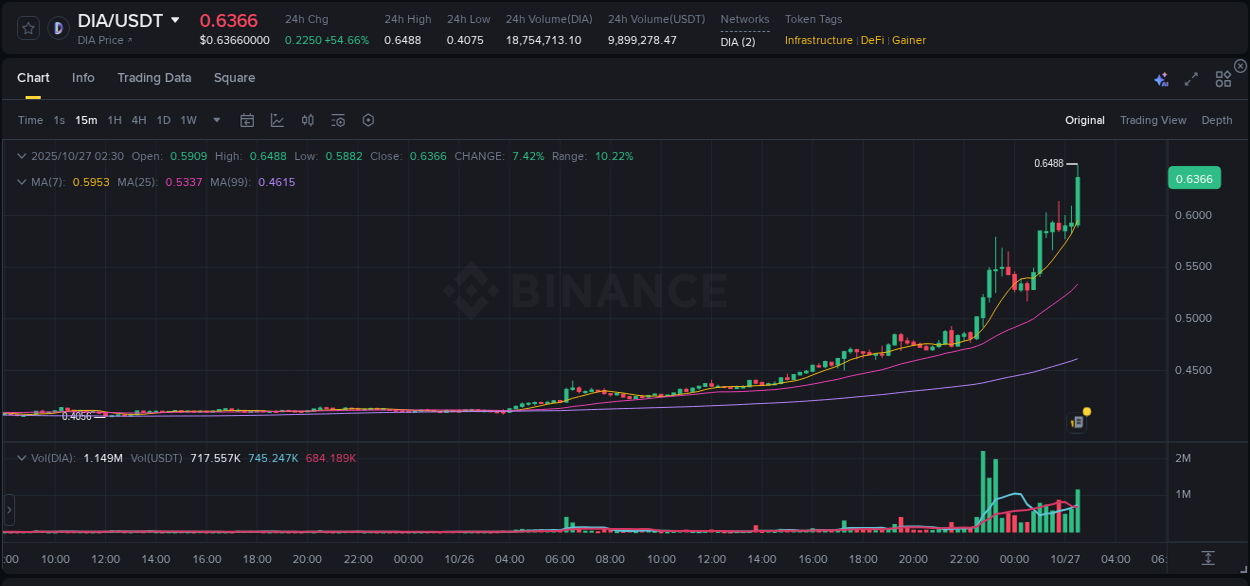Select the 1H timeframe interval

tap(113, 120)
